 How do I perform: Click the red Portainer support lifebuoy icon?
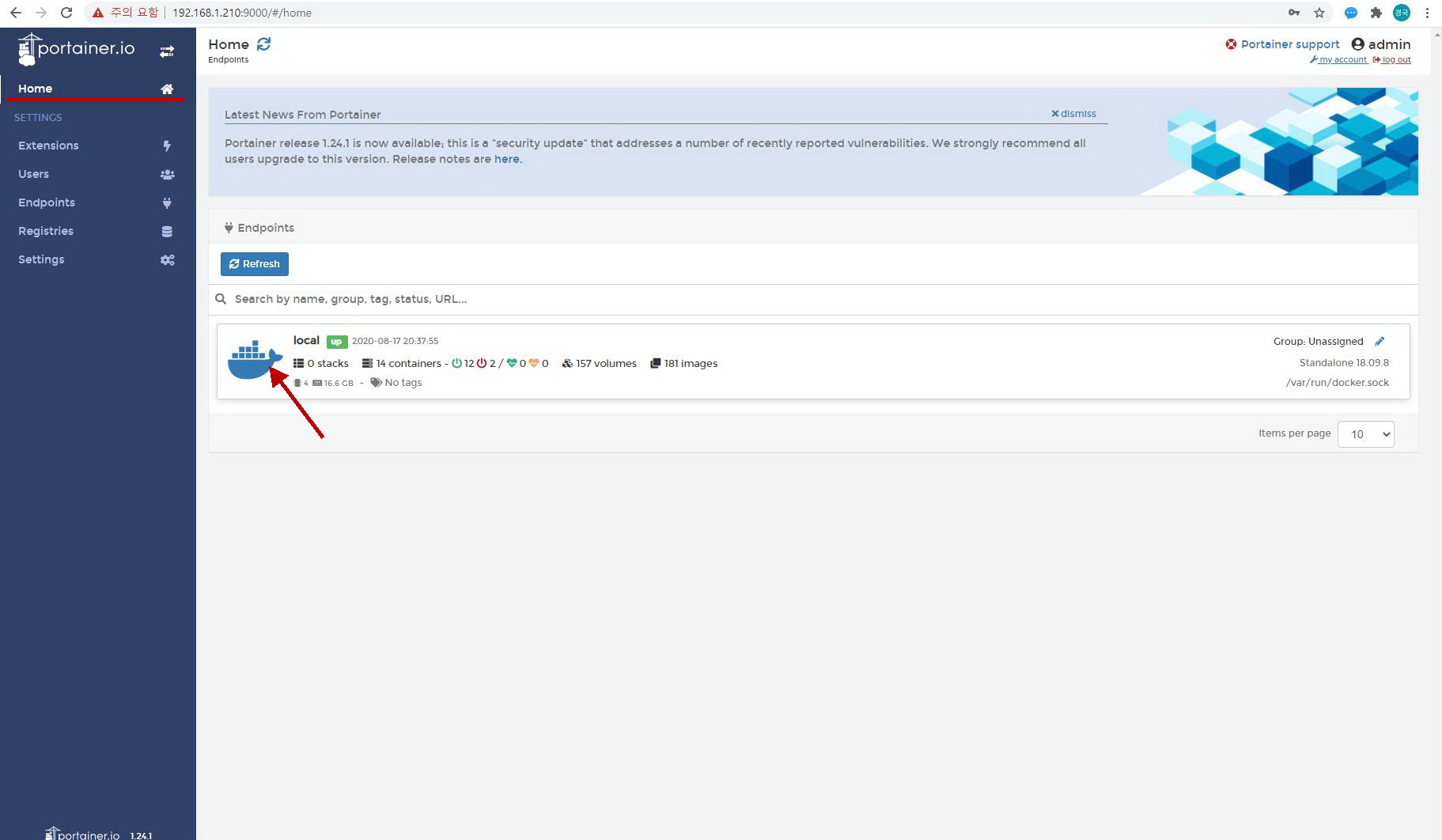click(x=1231, y=44)
